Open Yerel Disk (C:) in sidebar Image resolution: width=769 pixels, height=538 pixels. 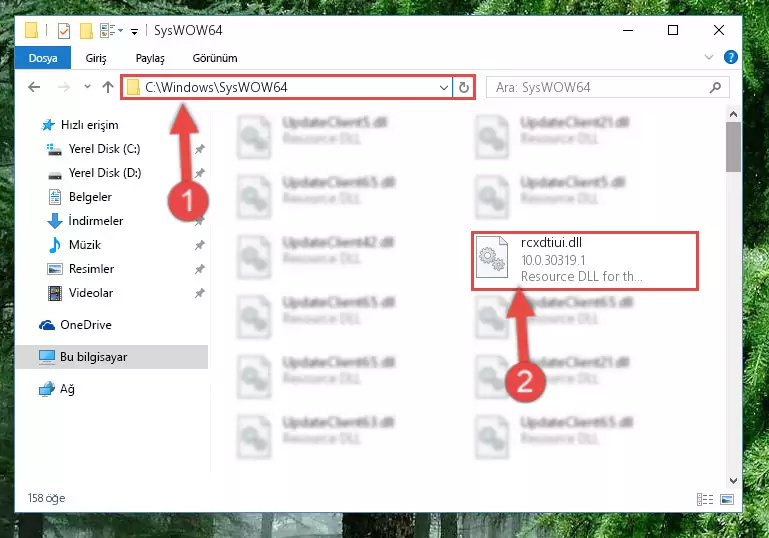coord(93,149)
